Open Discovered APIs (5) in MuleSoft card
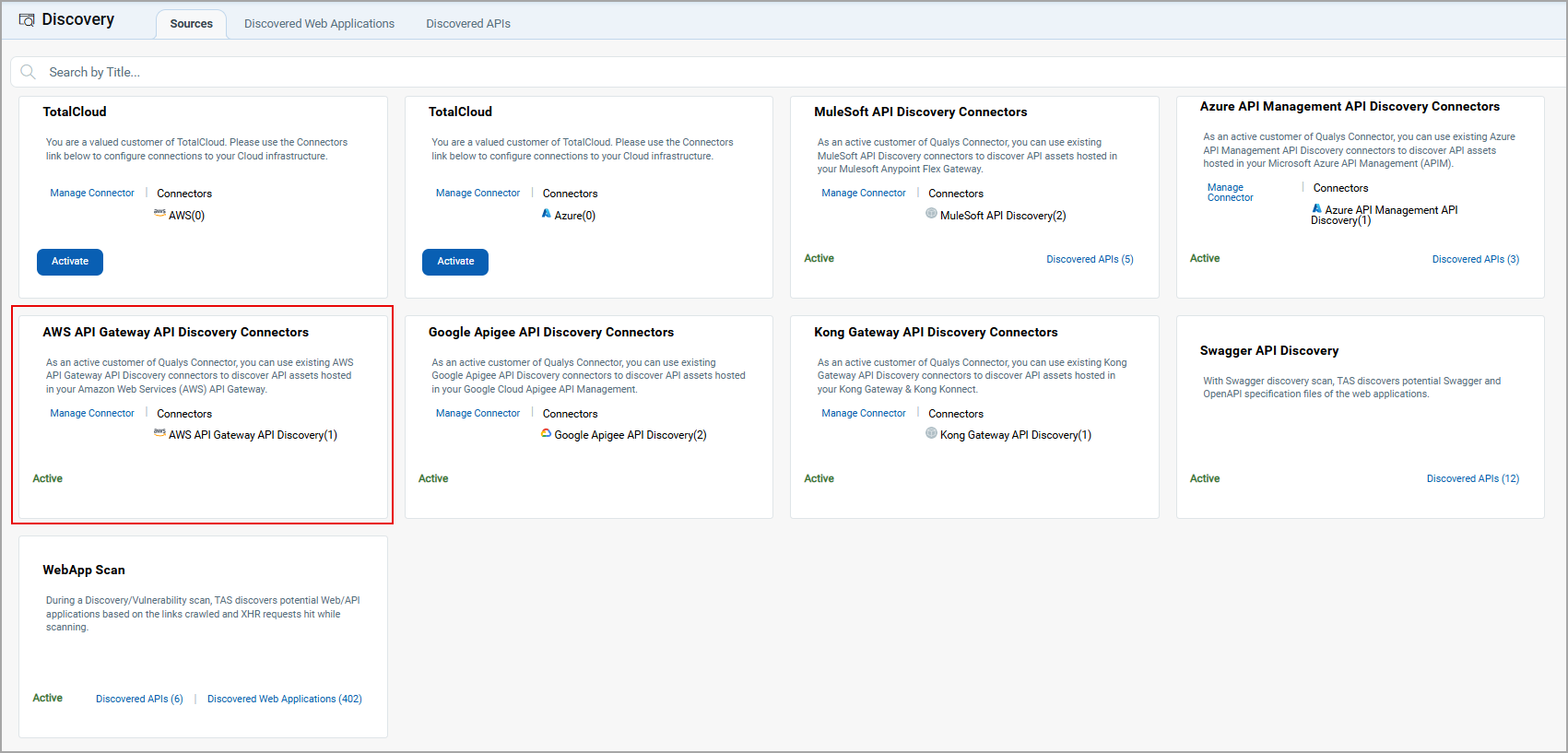1568x753 pixels. [x=1090, y=259]
